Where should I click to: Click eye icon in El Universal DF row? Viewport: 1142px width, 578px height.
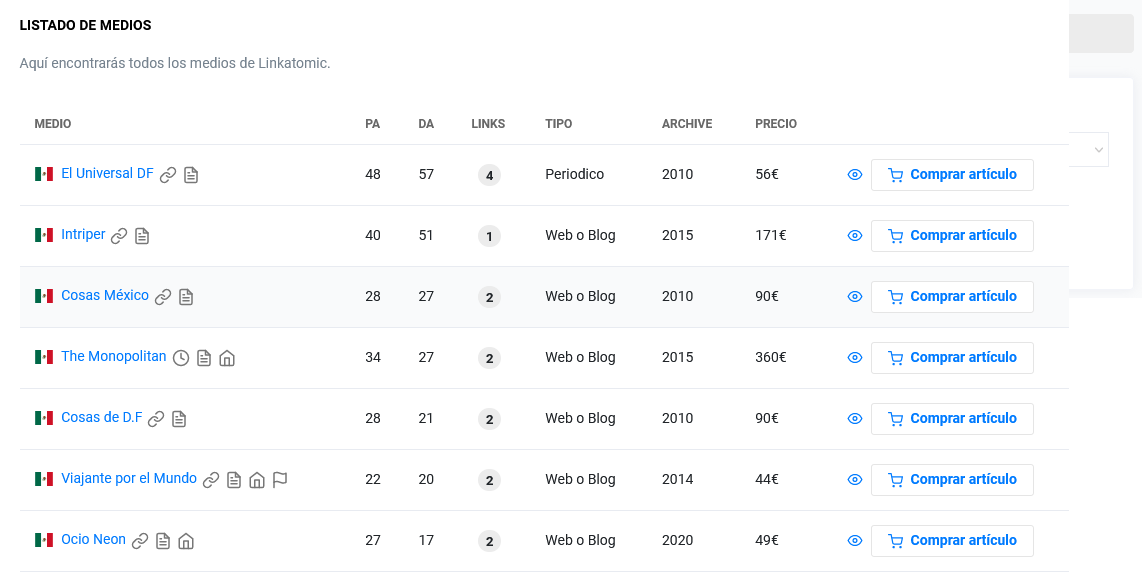[855, 175]
